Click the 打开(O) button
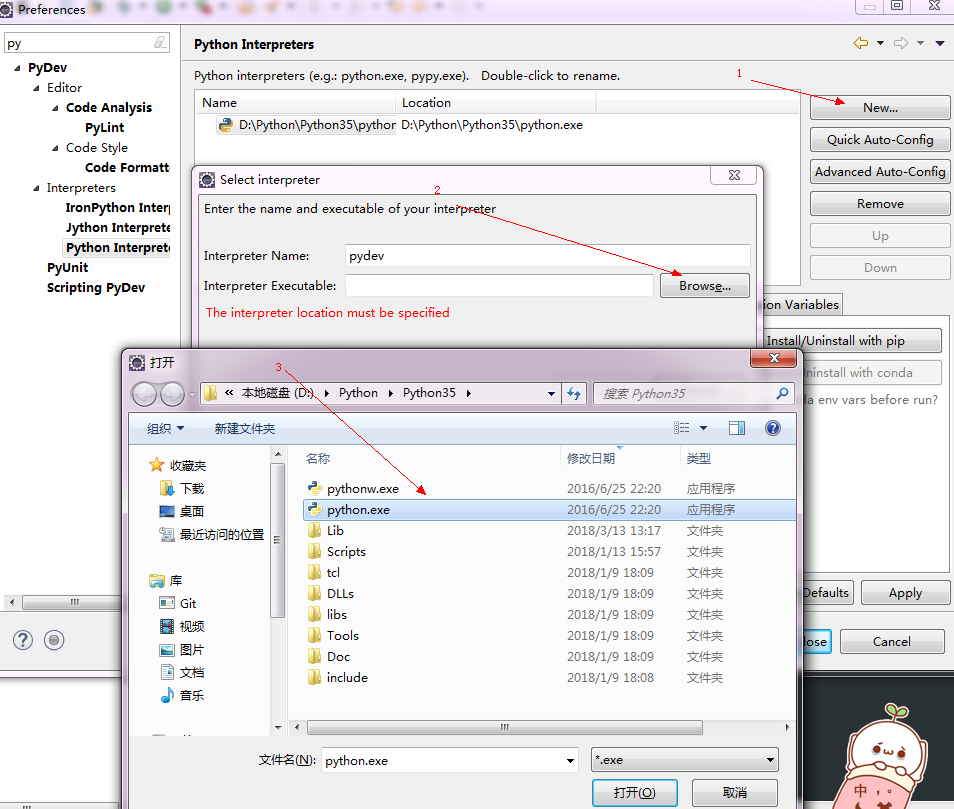The height and width of the screenshot is (809, 954). [635, 792]
